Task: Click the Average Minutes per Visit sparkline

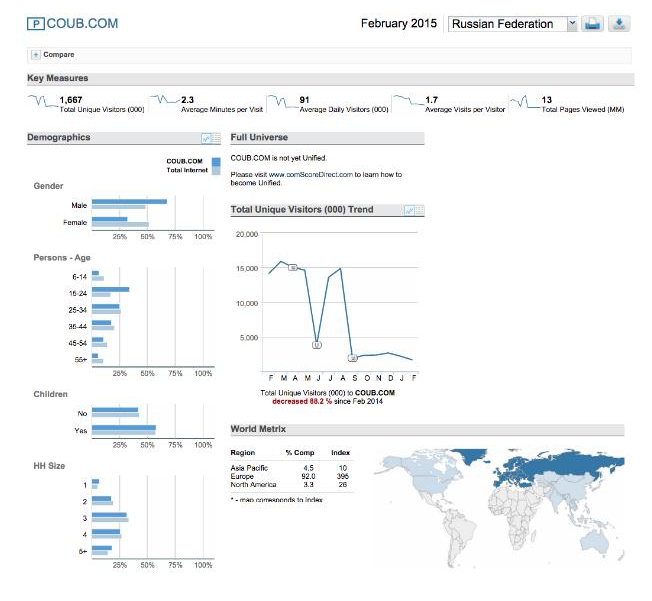Action: [x=164, y=100]
